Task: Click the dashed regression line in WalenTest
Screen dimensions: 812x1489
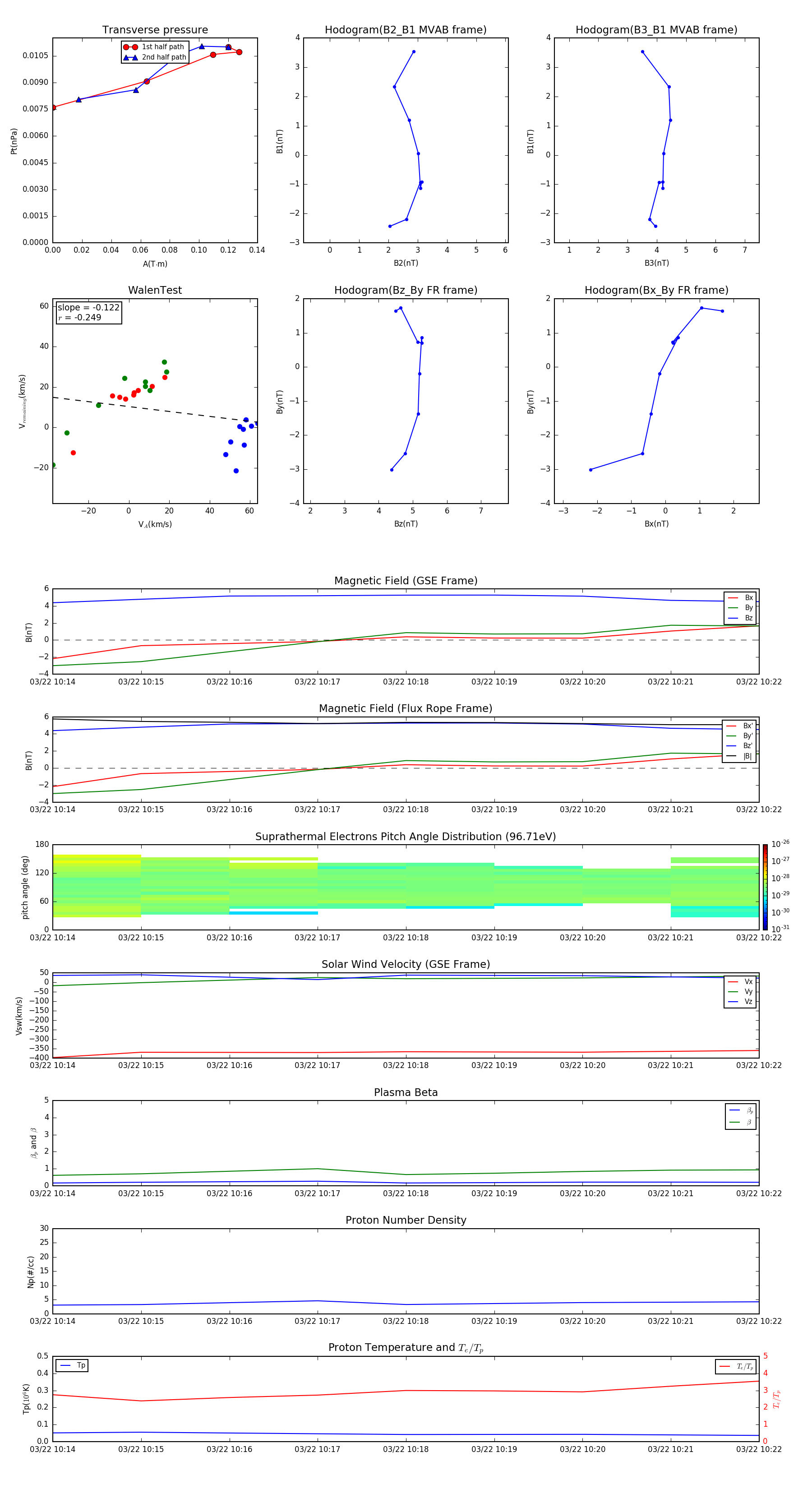Action: (155, 409)
